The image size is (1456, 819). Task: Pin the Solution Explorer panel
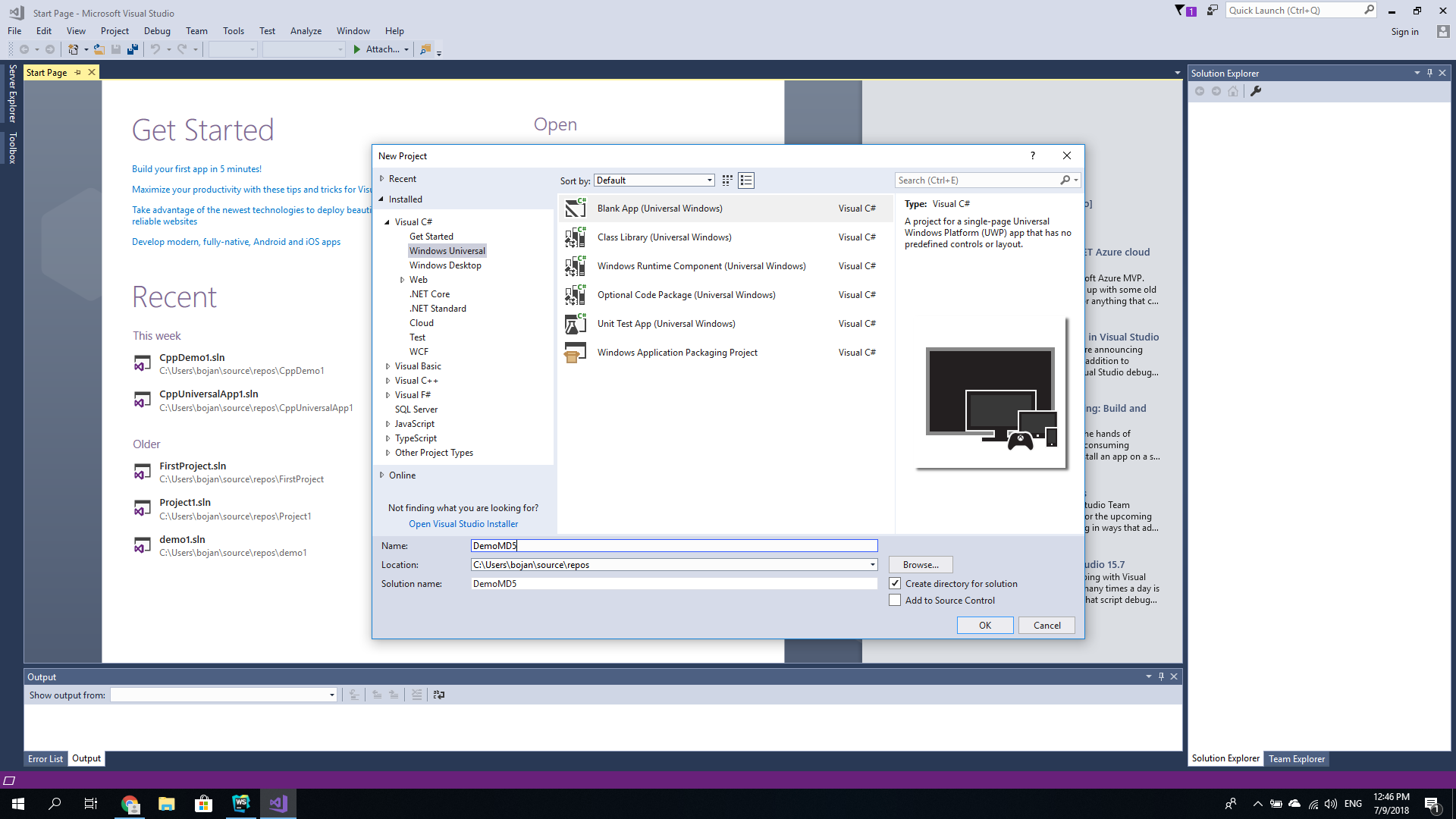tap(1429, 73)
